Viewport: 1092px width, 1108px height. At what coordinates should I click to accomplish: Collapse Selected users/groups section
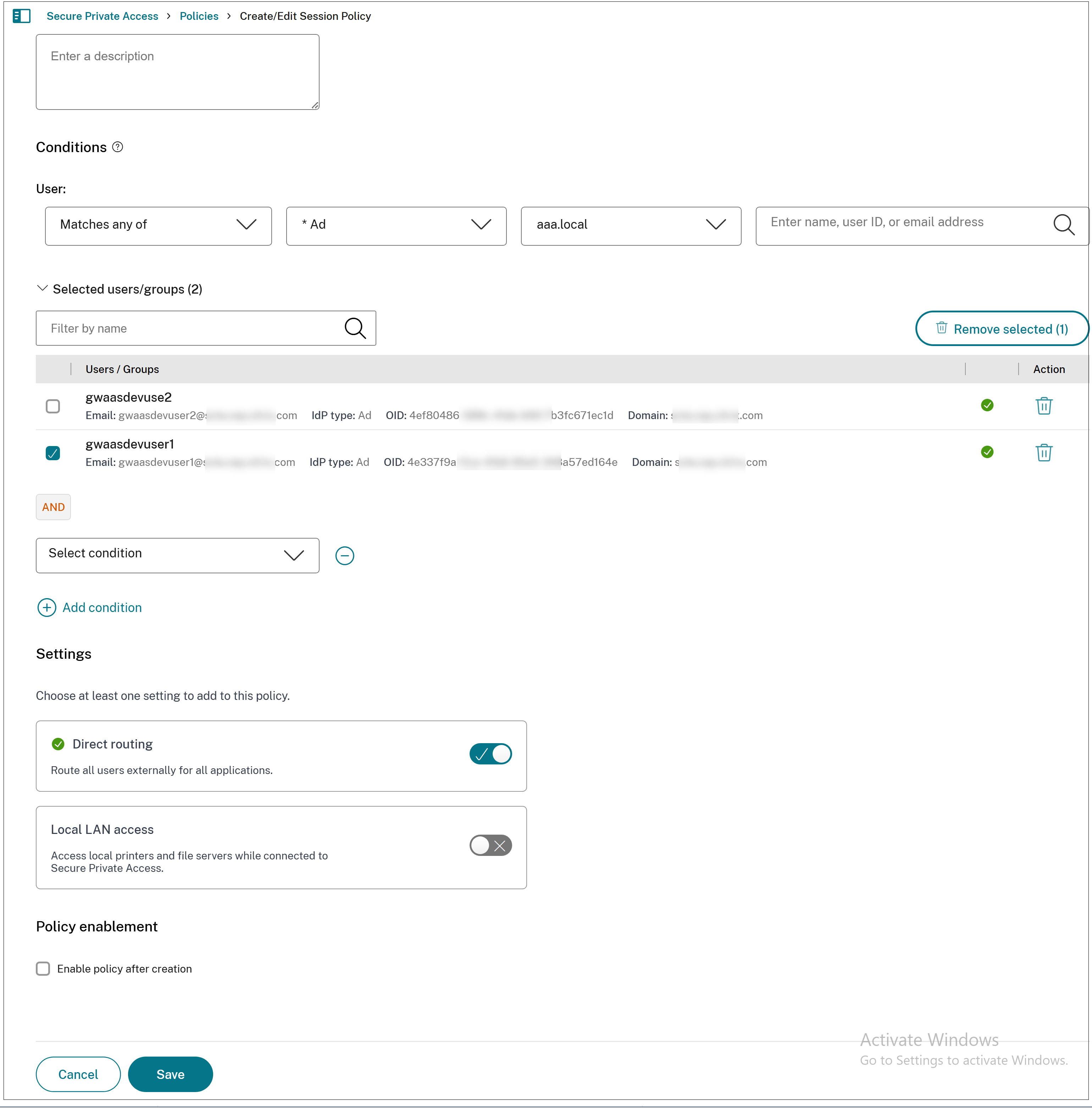(42, 289)
